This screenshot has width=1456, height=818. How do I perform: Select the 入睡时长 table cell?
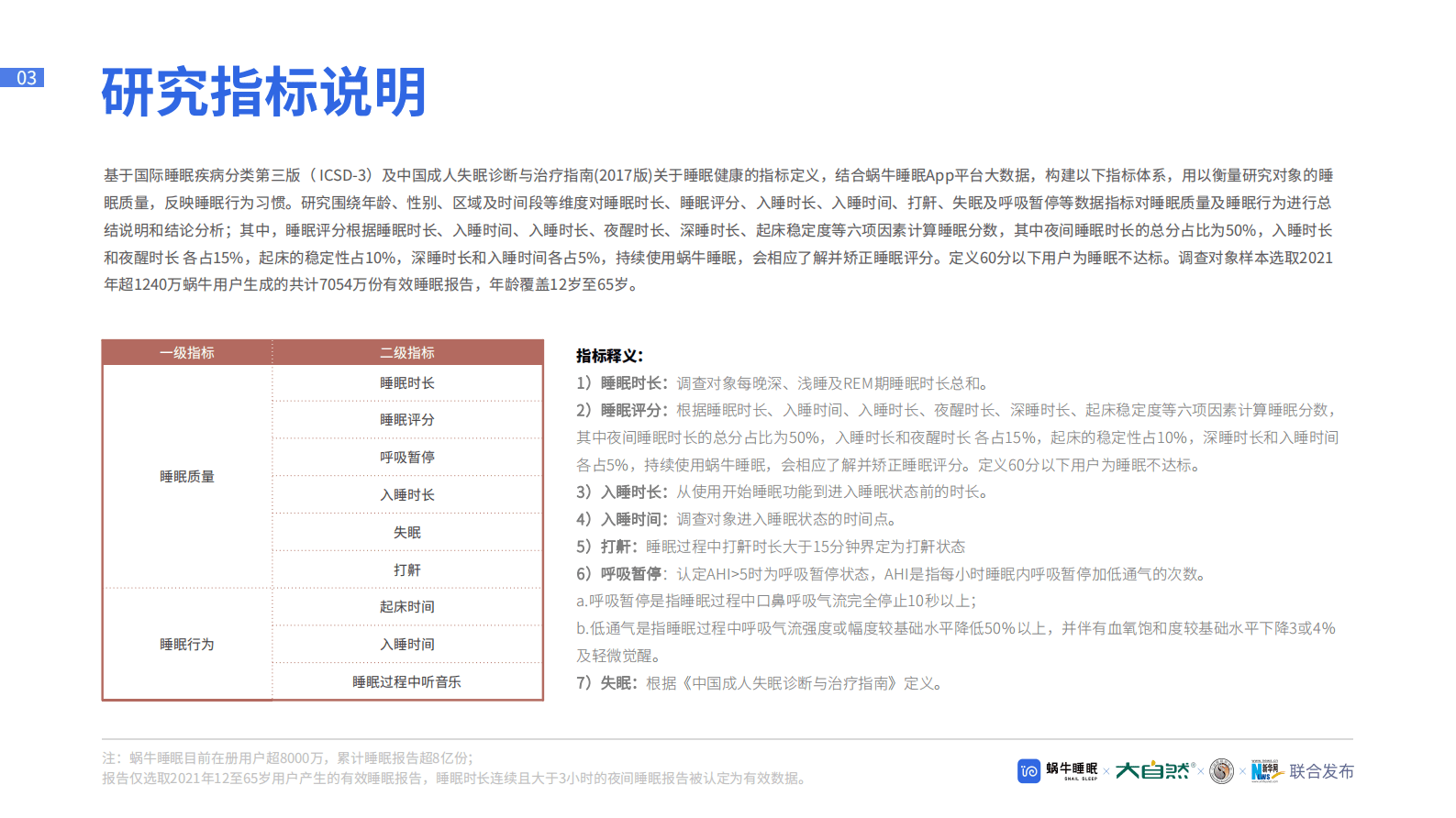pyautogui.click(x=407, y=494)
